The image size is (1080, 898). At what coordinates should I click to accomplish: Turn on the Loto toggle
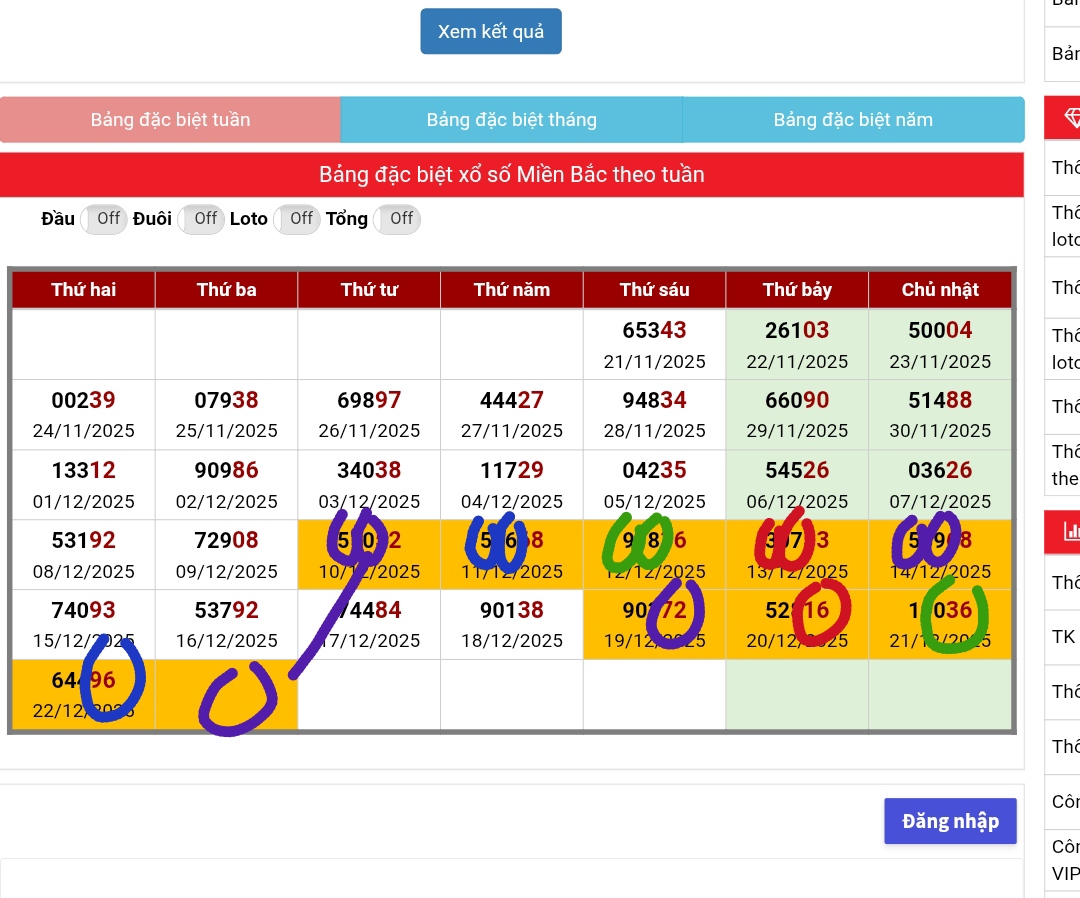(297, 219)
